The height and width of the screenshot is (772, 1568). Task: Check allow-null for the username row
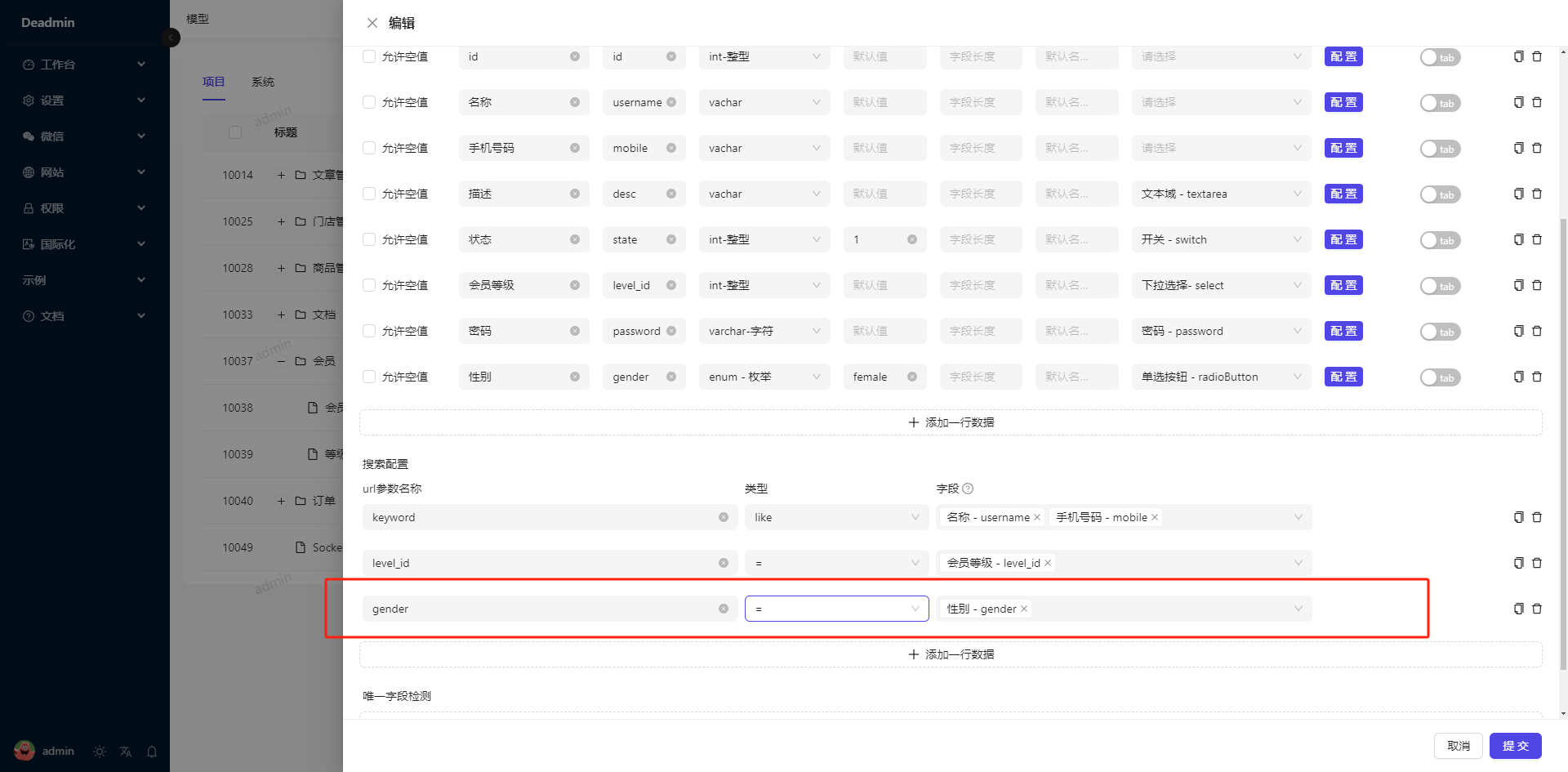pos(369,102)
